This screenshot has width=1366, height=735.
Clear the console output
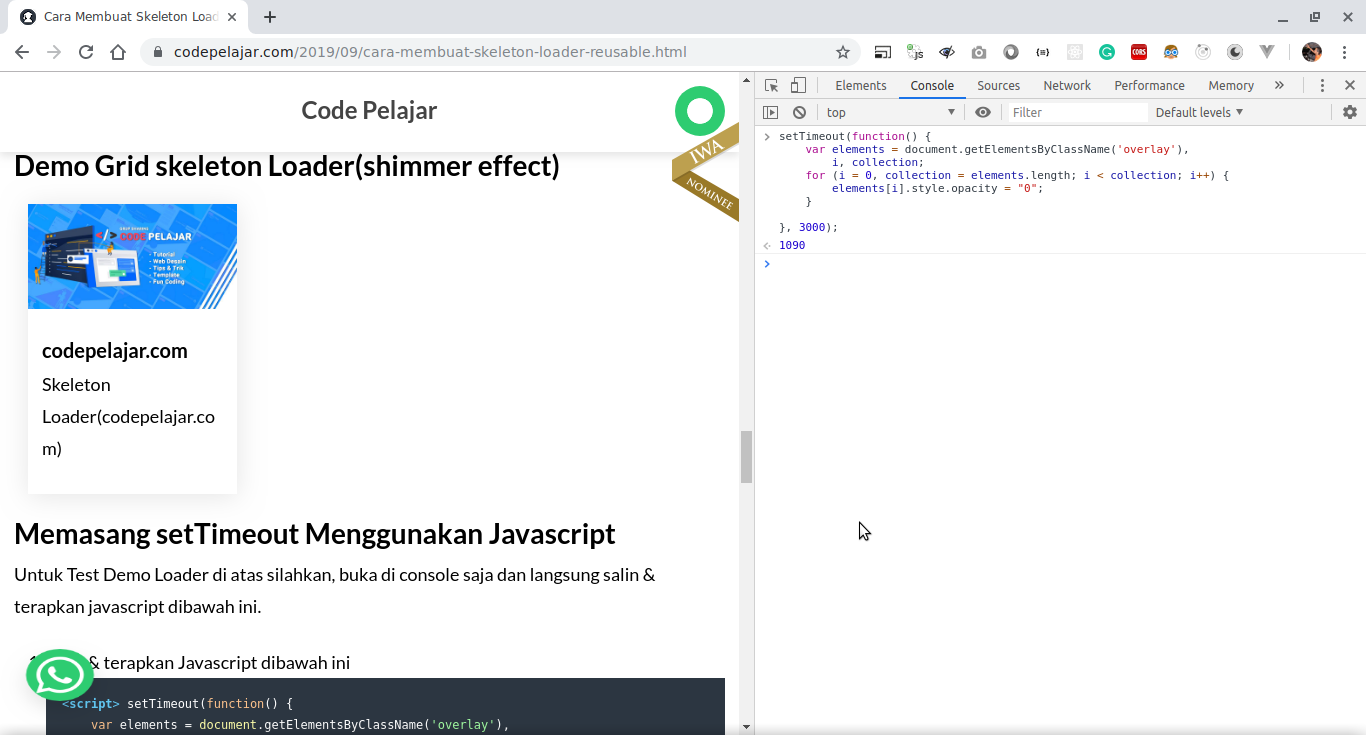(799, 113)
